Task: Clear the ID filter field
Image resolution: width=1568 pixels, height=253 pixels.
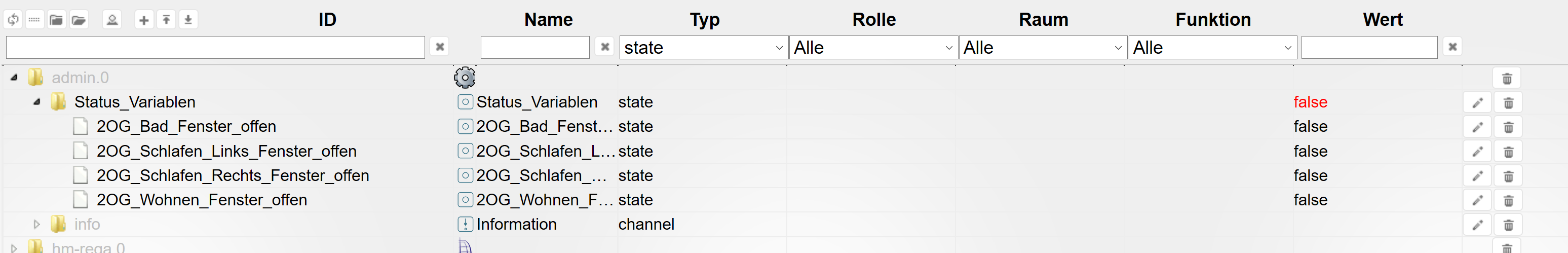Action: tap(440, 47)
